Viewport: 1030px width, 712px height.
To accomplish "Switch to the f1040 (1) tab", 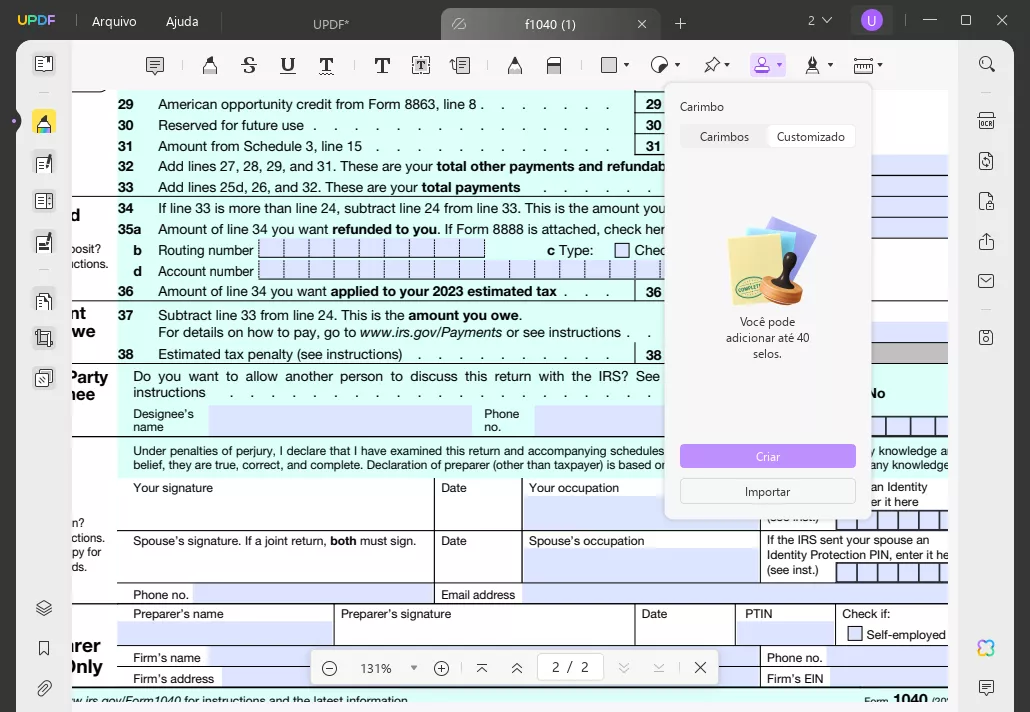I will (x=550, y=24).
